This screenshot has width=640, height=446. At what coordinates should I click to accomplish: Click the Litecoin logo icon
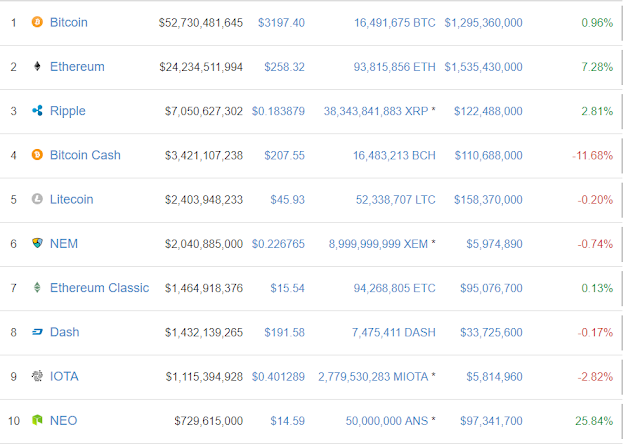click(38, 199)
